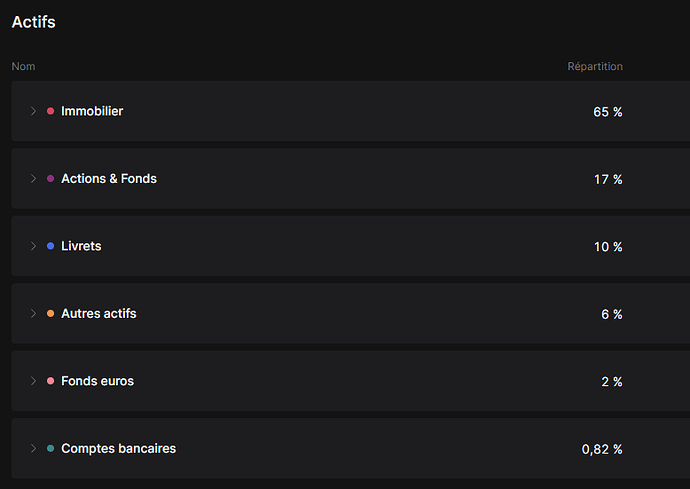
Task: Expand the Livrets row chevron
Action: [33, 246]
